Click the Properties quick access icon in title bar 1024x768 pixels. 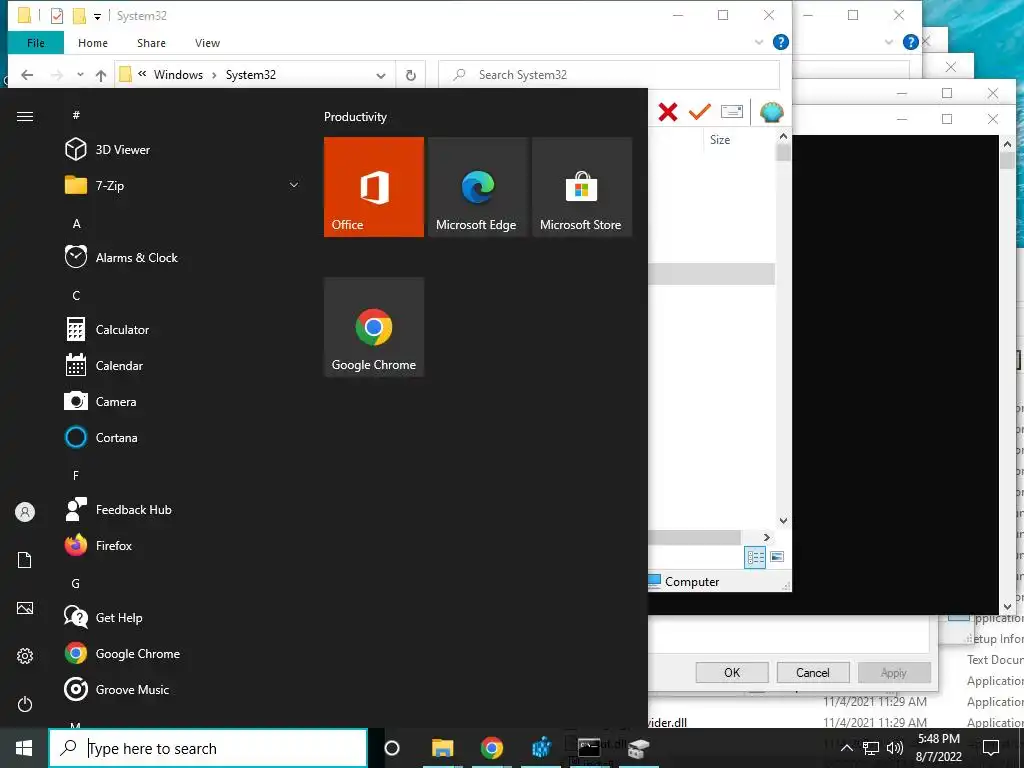[x=57, y=16]
